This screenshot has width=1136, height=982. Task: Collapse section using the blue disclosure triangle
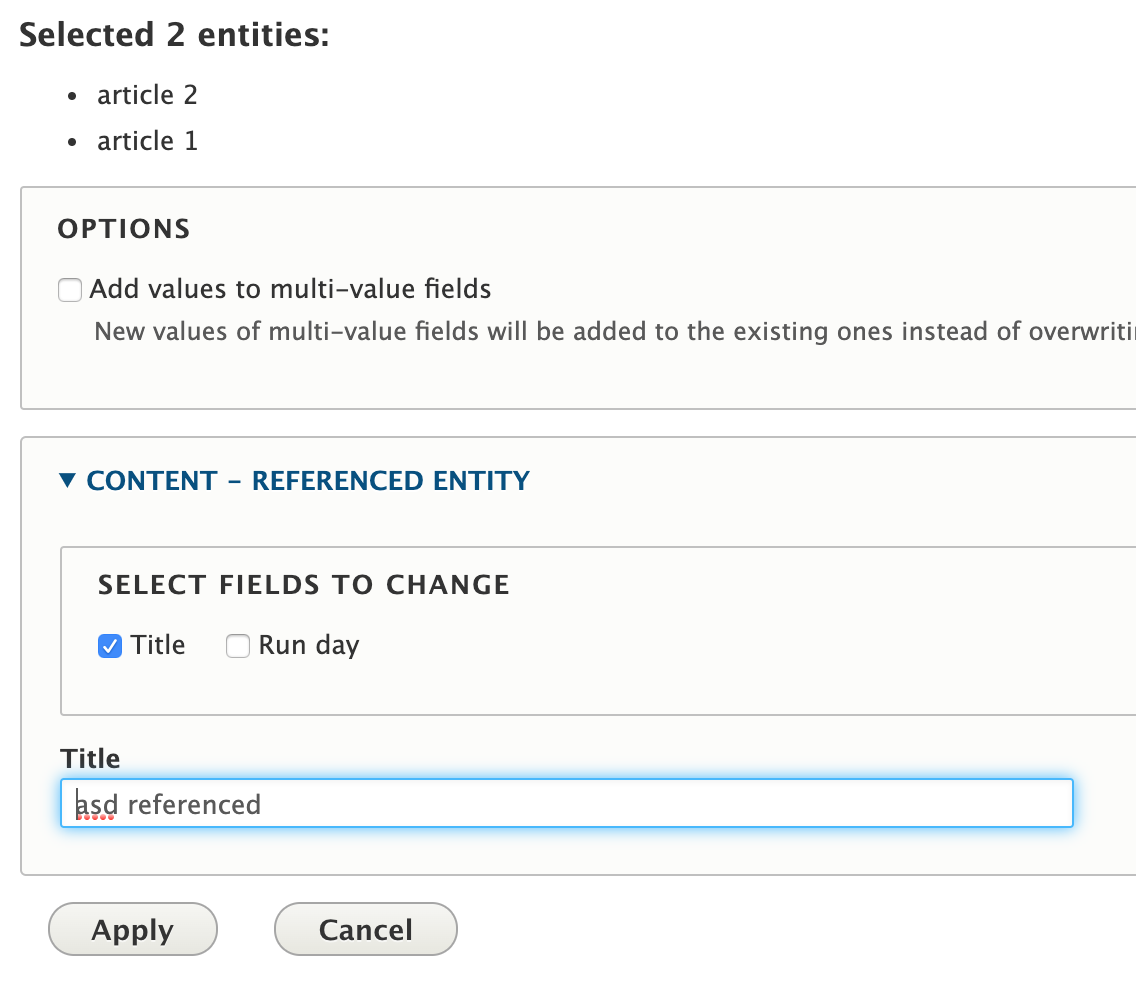tap(67, 481)
